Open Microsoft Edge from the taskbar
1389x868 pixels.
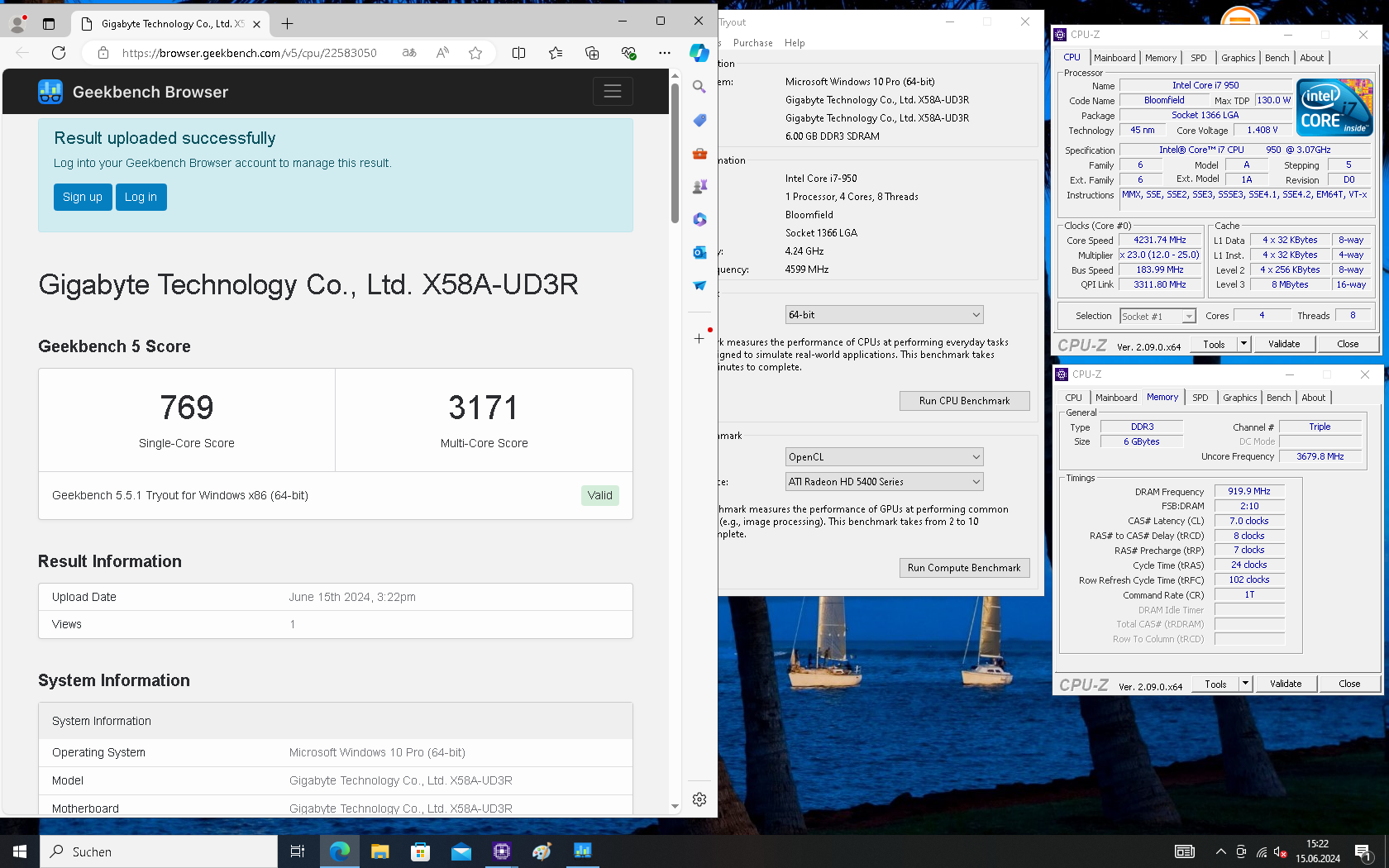(x=339, y=851)
